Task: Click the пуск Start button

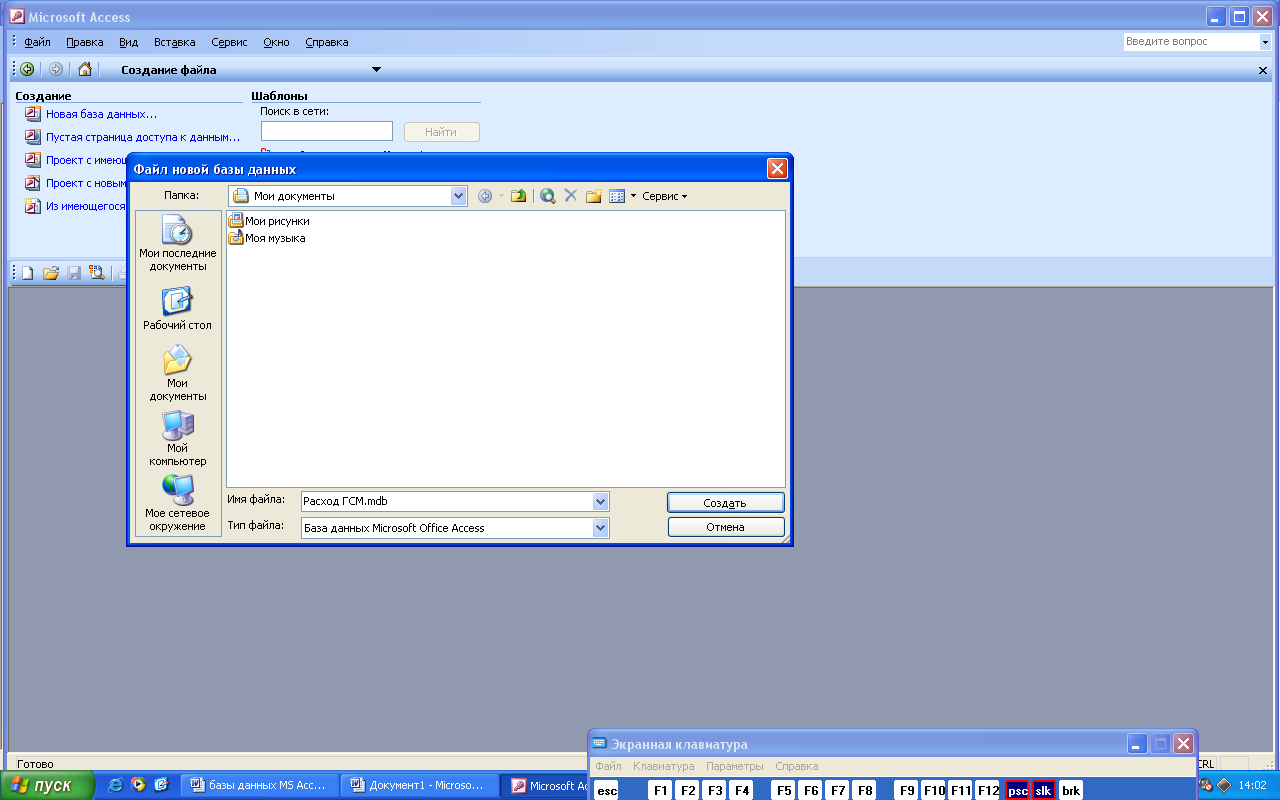Action: click(x=47, y=785)
